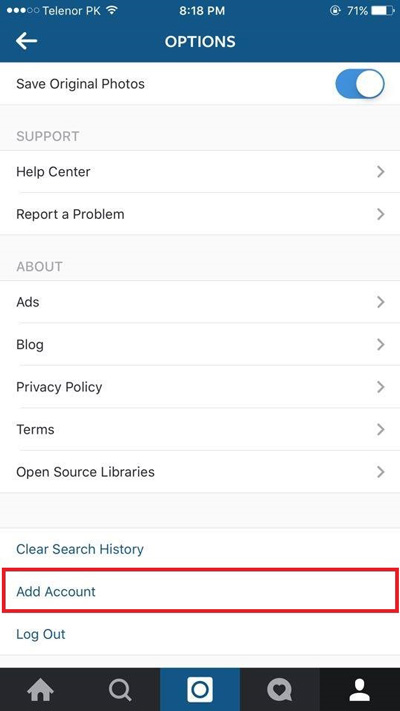Expand the Ads row chevron

tap(381, 302)
